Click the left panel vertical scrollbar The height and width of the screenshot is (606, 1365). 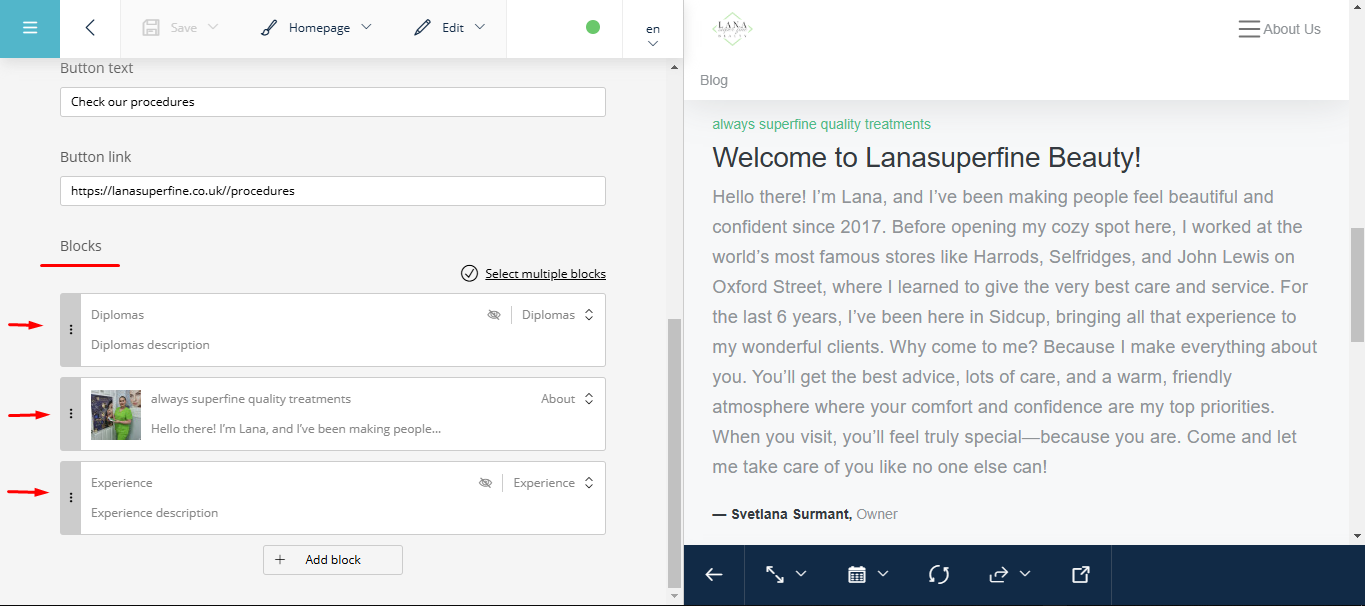(x=674, y=450)
